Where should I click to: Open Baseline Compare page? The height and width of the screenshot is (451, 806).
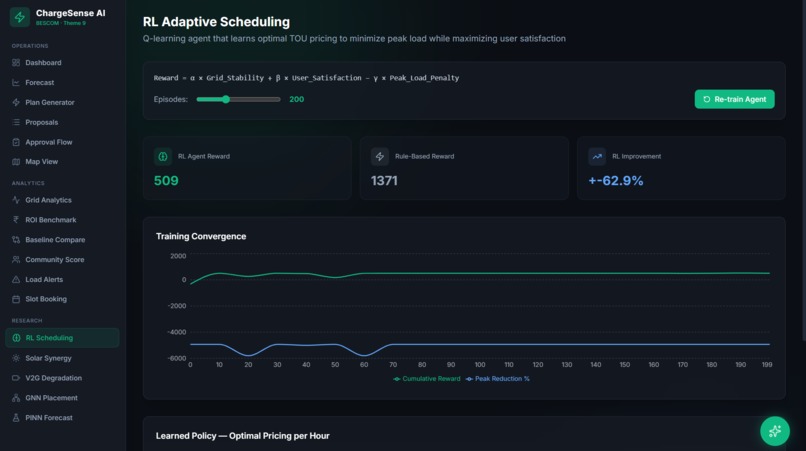[x=62, y=240]
